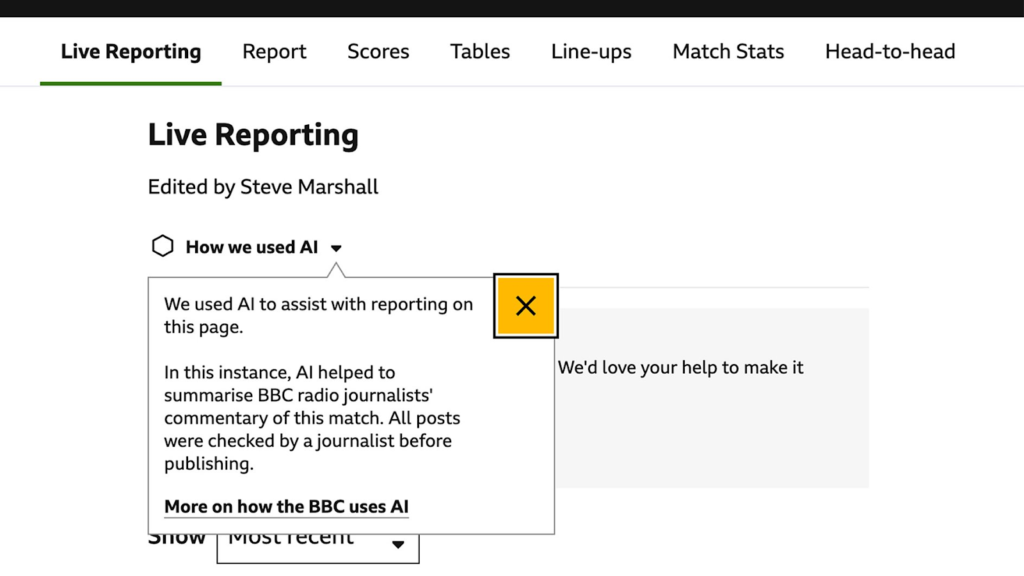Open the Match Stats tab
Screen dimensions: 1024x576
tap(728, 52)
